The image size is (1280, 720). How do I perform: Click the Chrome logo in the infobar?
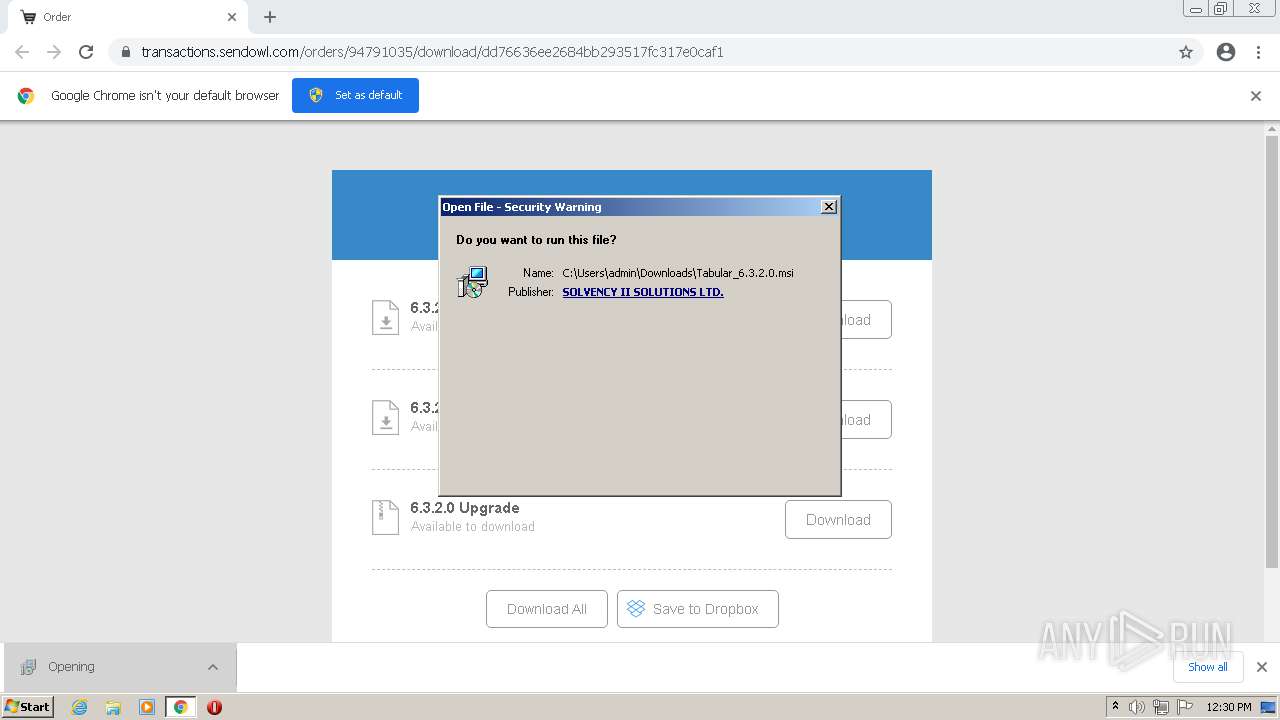click(26, 96)
